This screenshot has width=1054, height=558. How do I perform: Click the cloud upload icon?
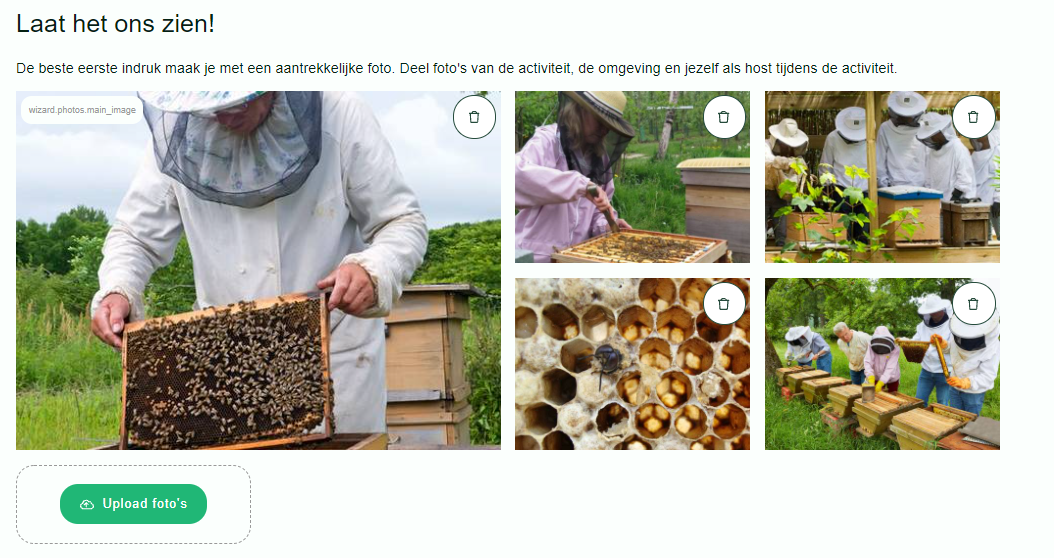coord(87,504)
